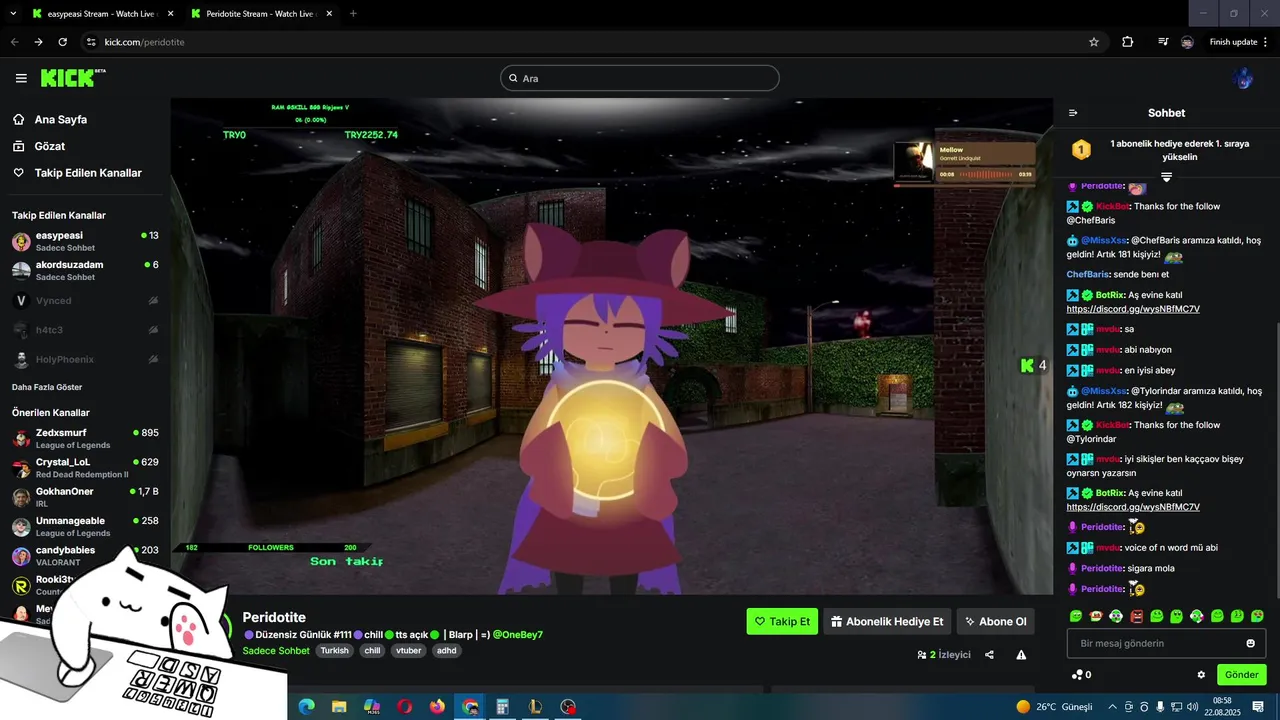Open the Crystal_LoL recommended channel
1280x720 pixels.
pyautogui.click(x=85, y=468)
